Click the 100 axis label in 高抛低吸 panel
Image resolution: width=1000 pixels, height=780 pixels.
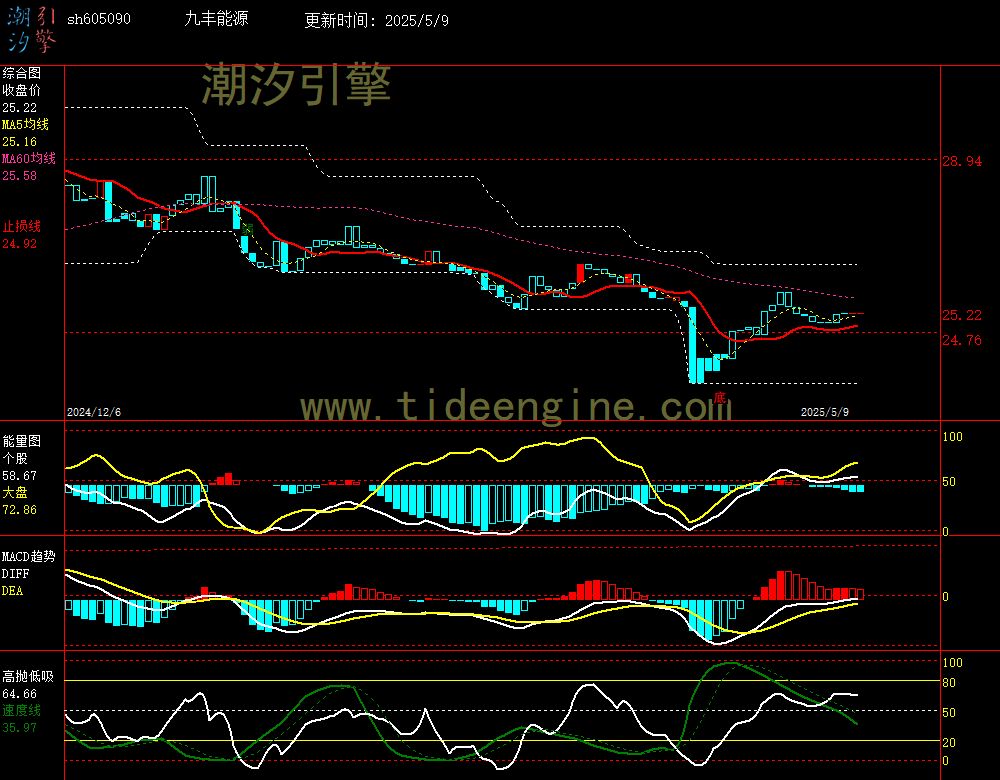(x=952, y=663)
